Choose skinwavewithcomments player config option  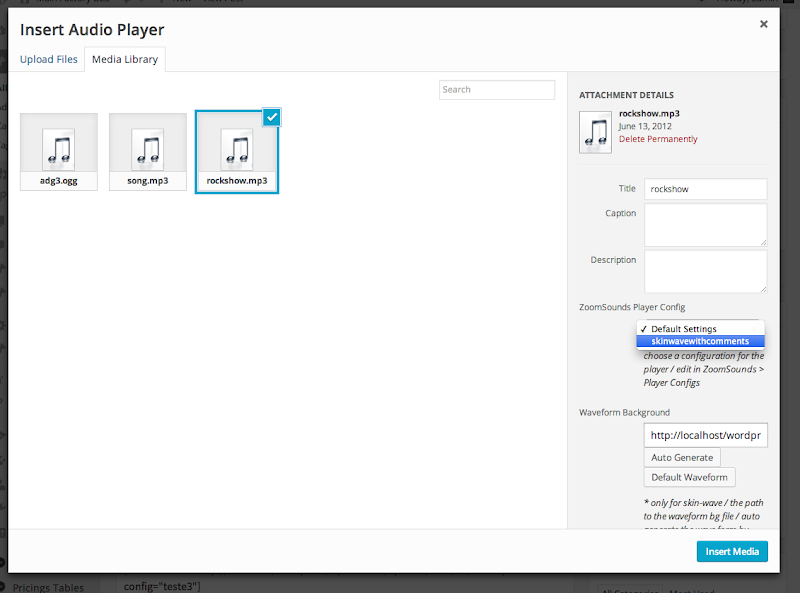click(700, 341)
